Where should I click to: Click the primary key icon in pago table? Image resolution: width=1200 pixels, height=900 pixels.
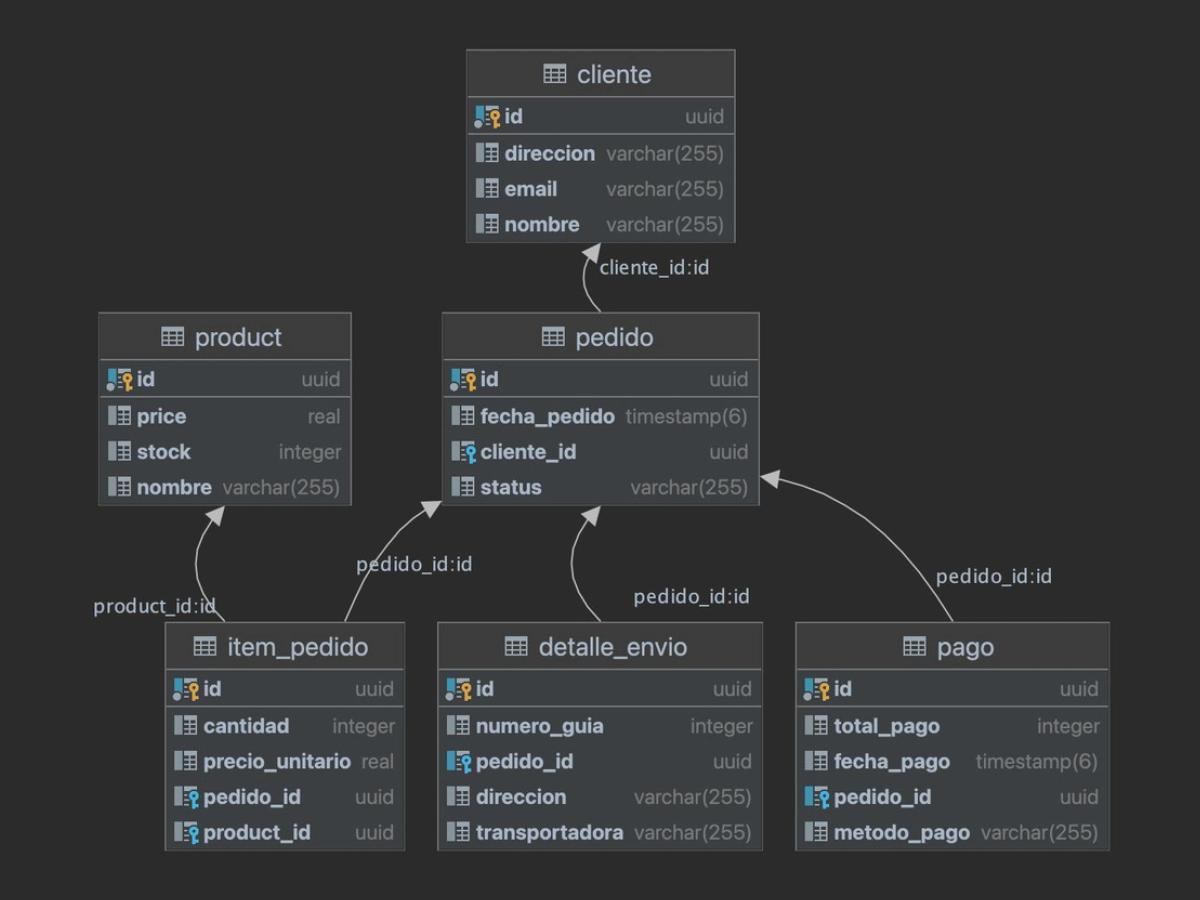point(817,689)
